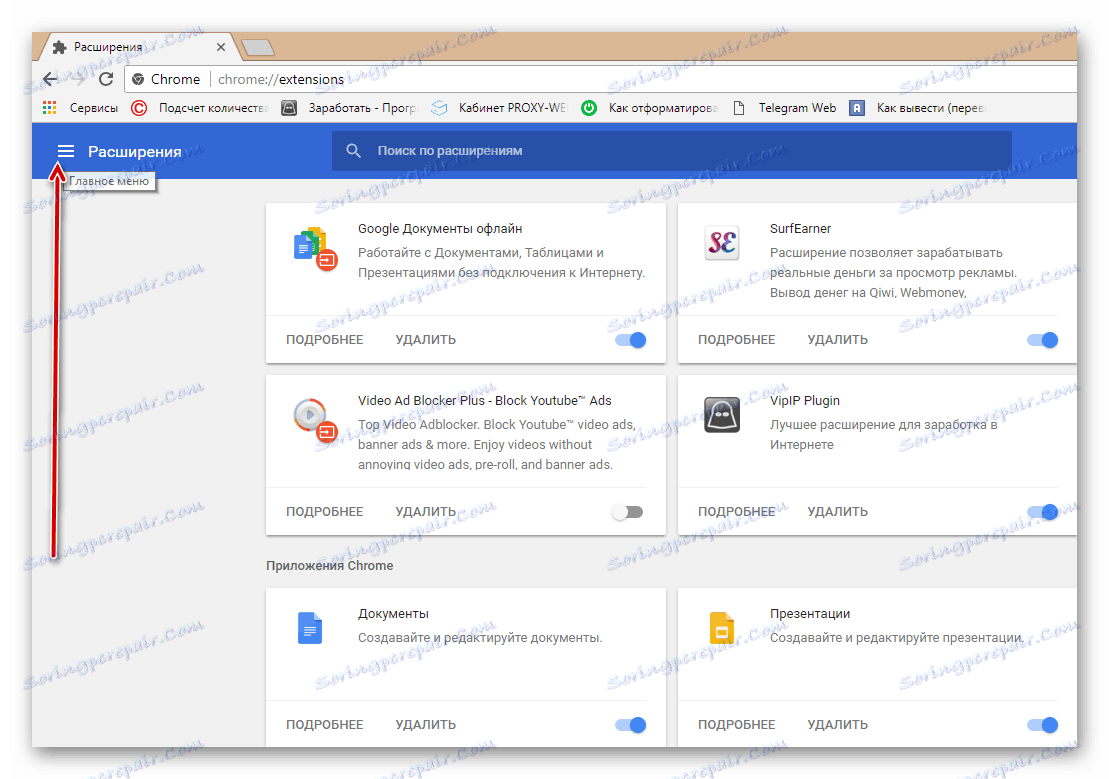Click УДАЛИТЬ for Google Документы офлайн
This screenshot has width=1109, height=779.
pos(426,340)
